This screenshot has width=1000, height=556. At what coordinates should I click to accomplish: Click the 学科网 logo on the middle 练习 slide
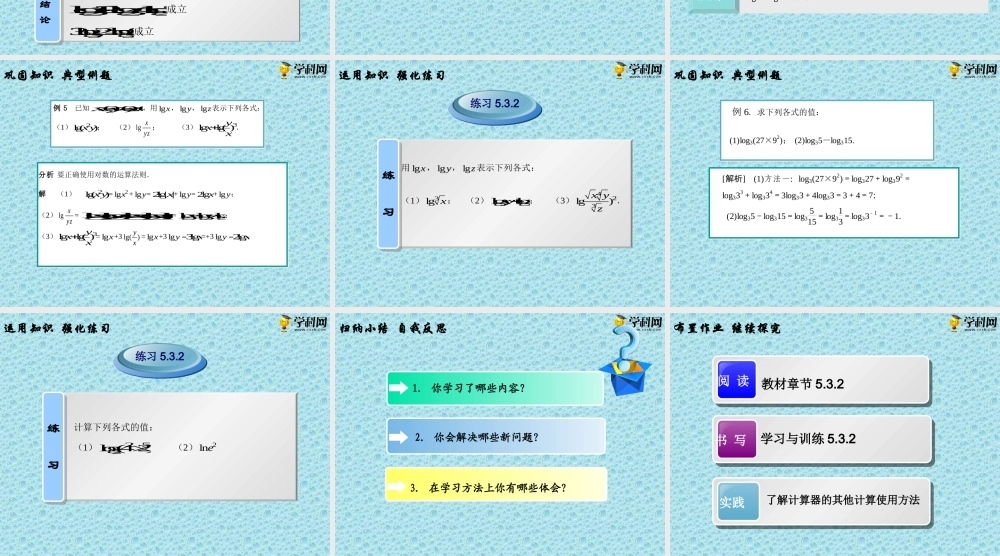coord(638,70)
